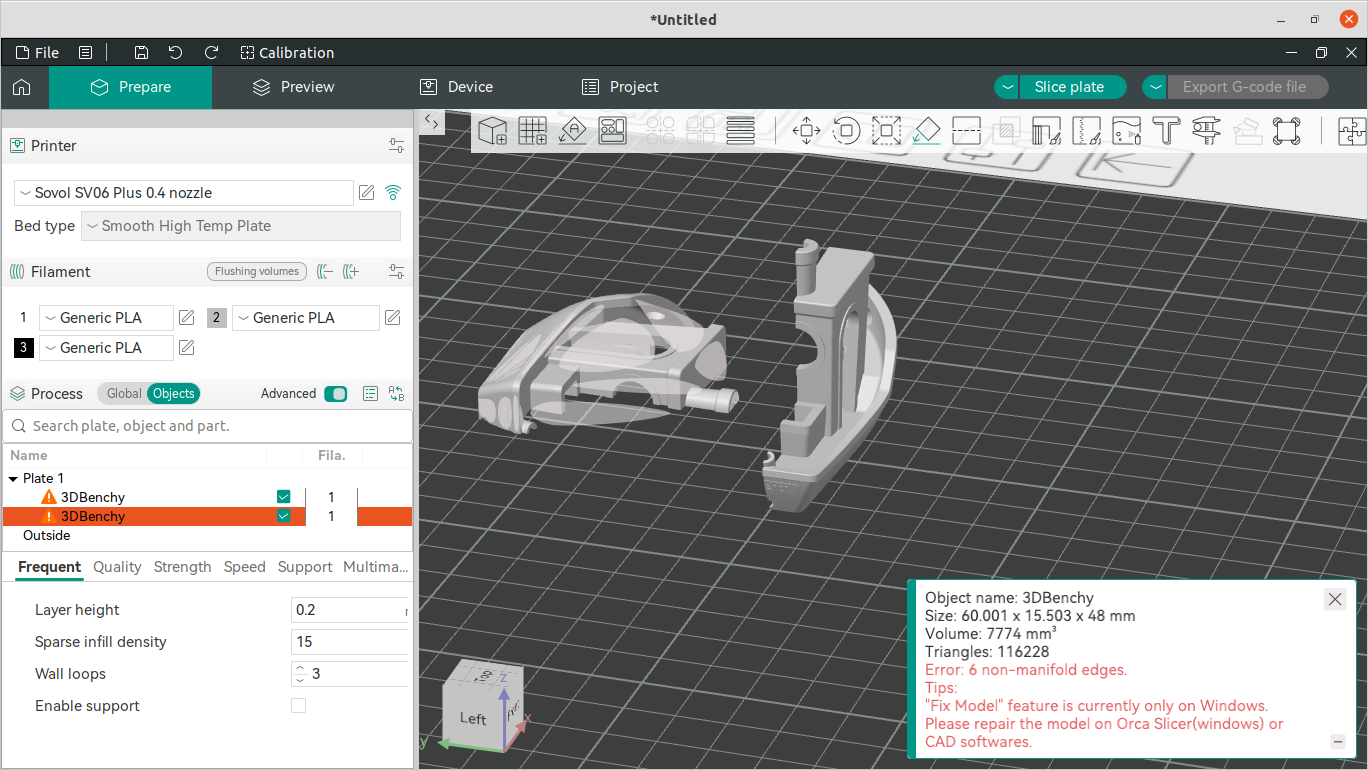The height and width of the screenshot is (770, 1368).
Task: Toggle the Advanced mode switch
Action: pos(335,394)
